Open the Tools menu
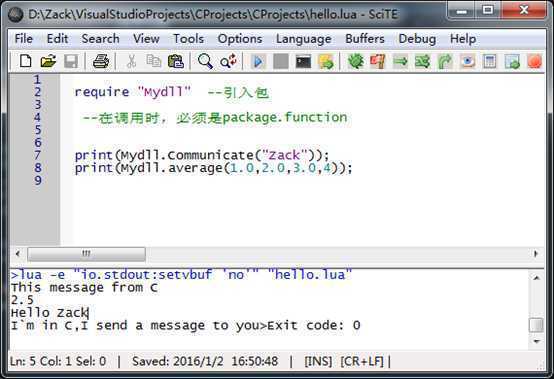This screenshot has height=379, width=554. pos(188,39)
